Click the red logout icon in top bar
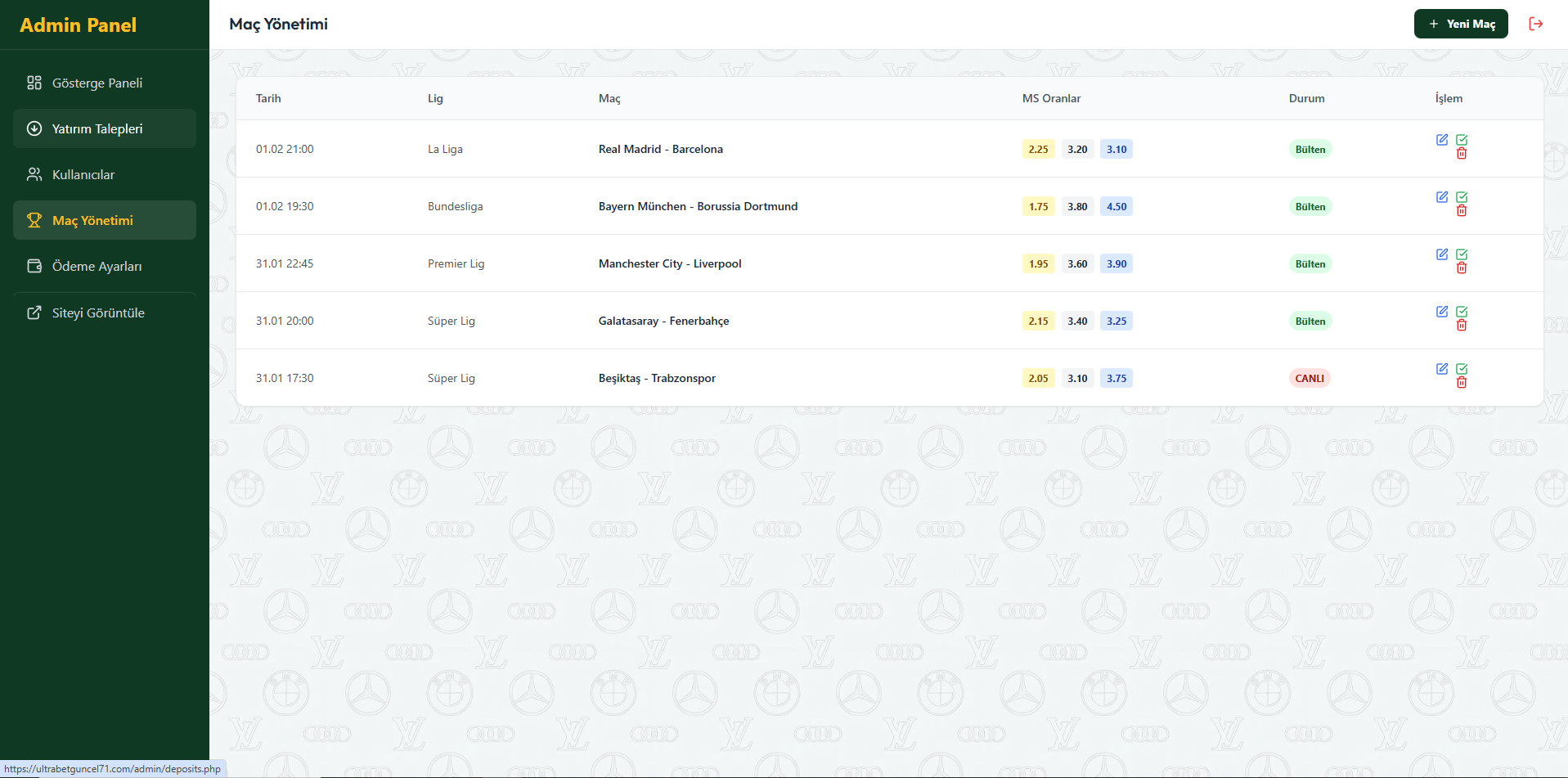Viewport: 1568px width, 778px height. [1536, 24]
